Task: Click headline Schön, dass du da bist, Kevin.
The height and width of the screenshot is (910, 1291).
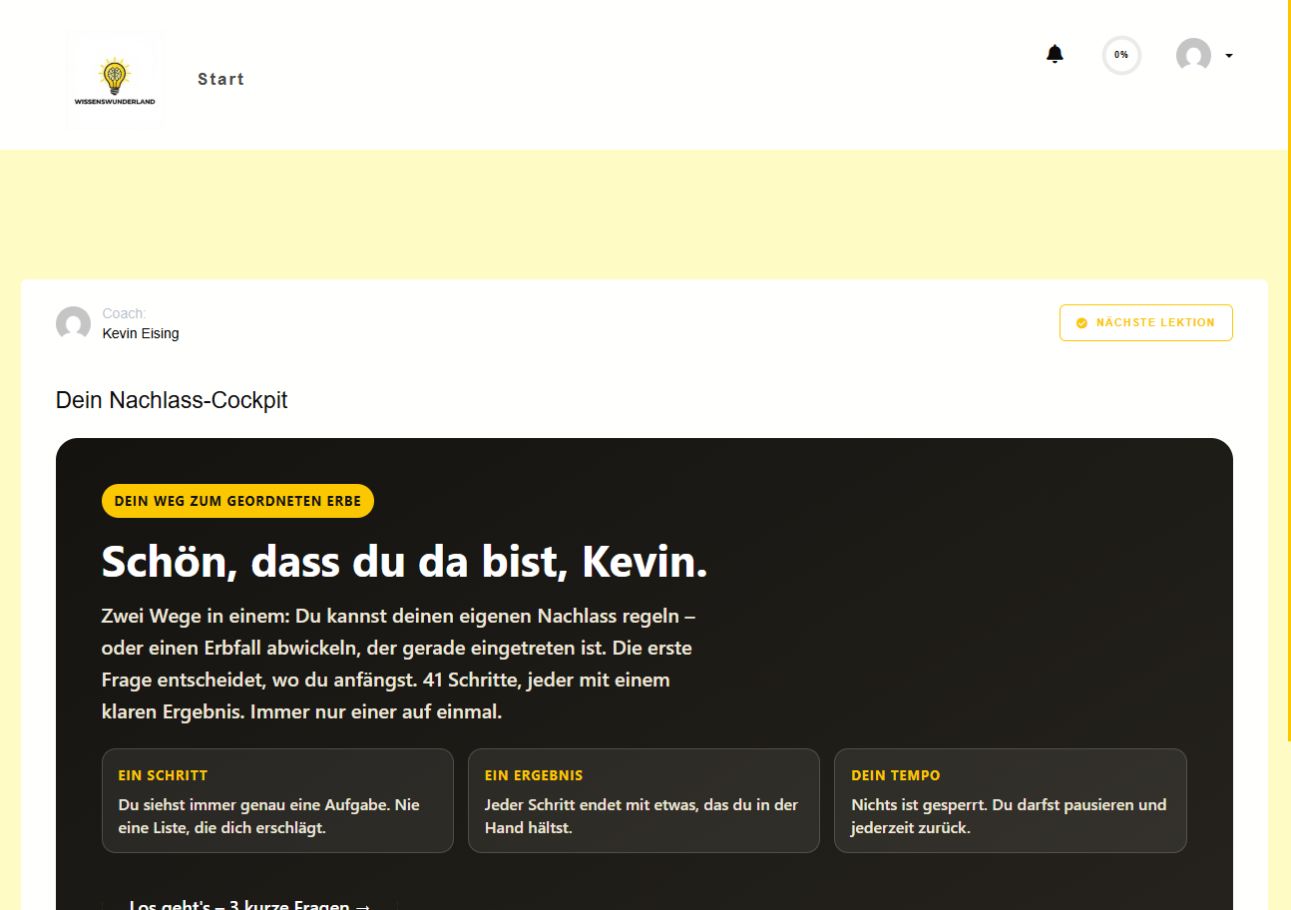Action: pyautogui.click(x=405, y=563)
